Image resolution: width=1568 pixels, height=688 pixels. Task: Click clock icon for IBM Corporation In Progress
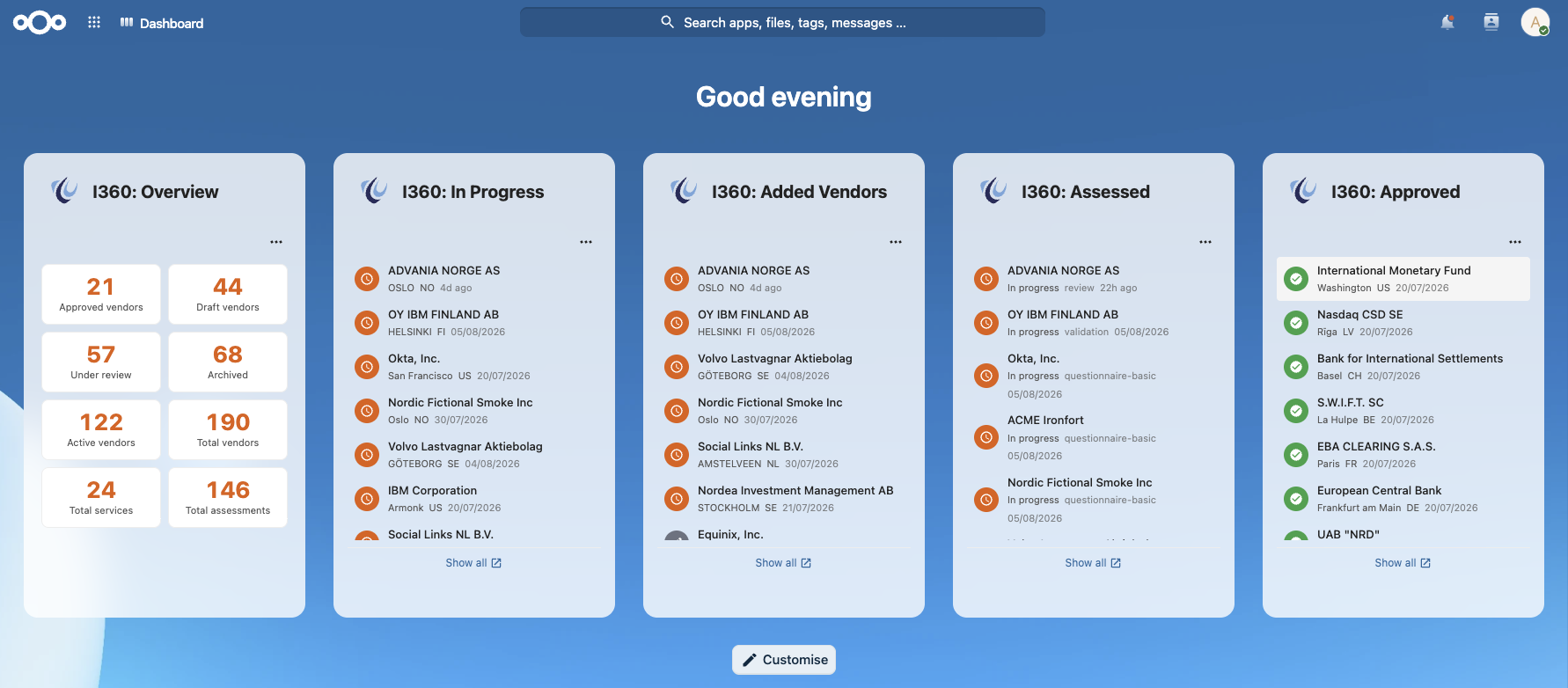click(x=367, y=499)
